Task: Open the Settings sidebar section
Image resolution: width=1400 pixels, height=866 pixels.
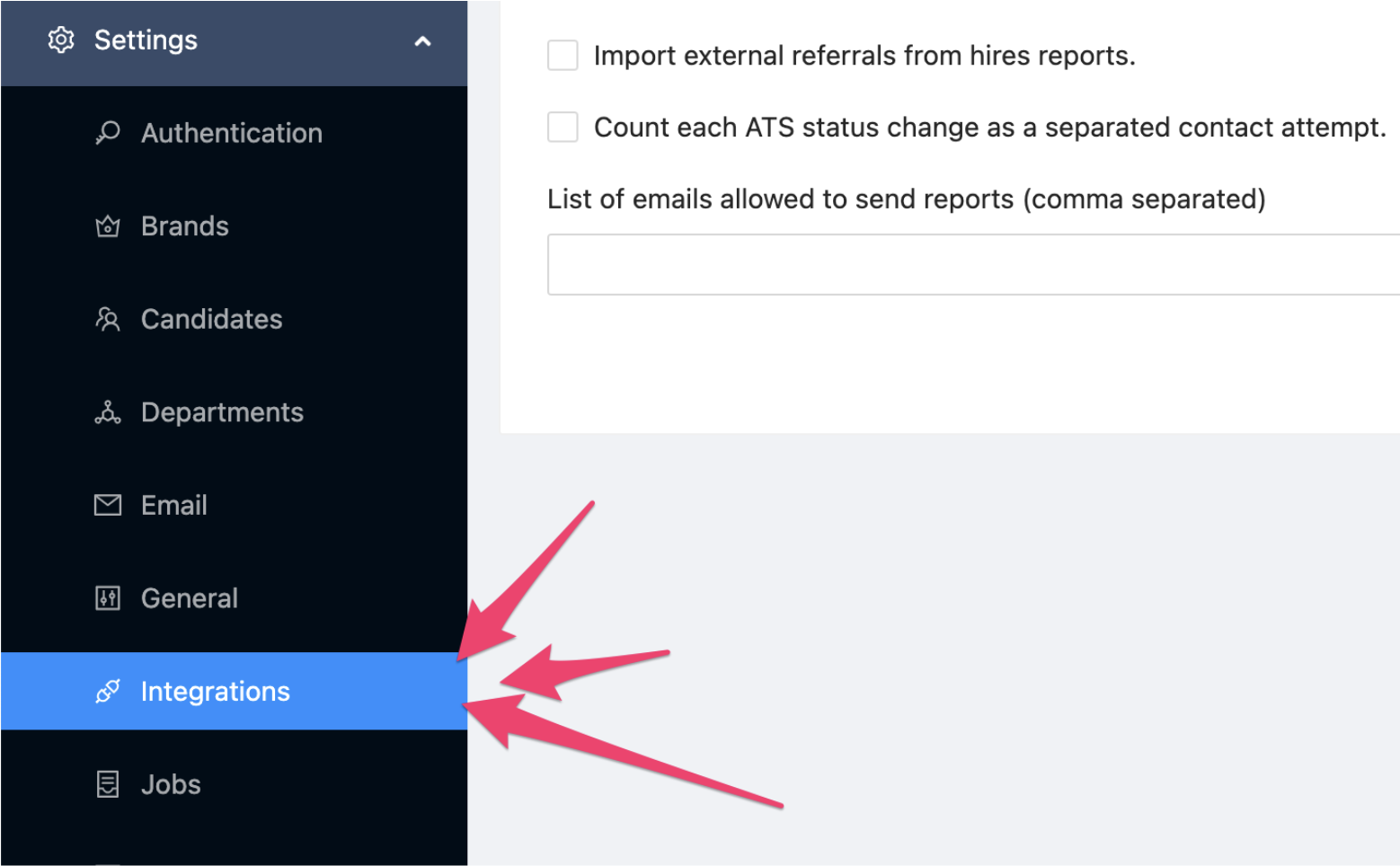Action: pyautogui.click(x=146, y=40)
